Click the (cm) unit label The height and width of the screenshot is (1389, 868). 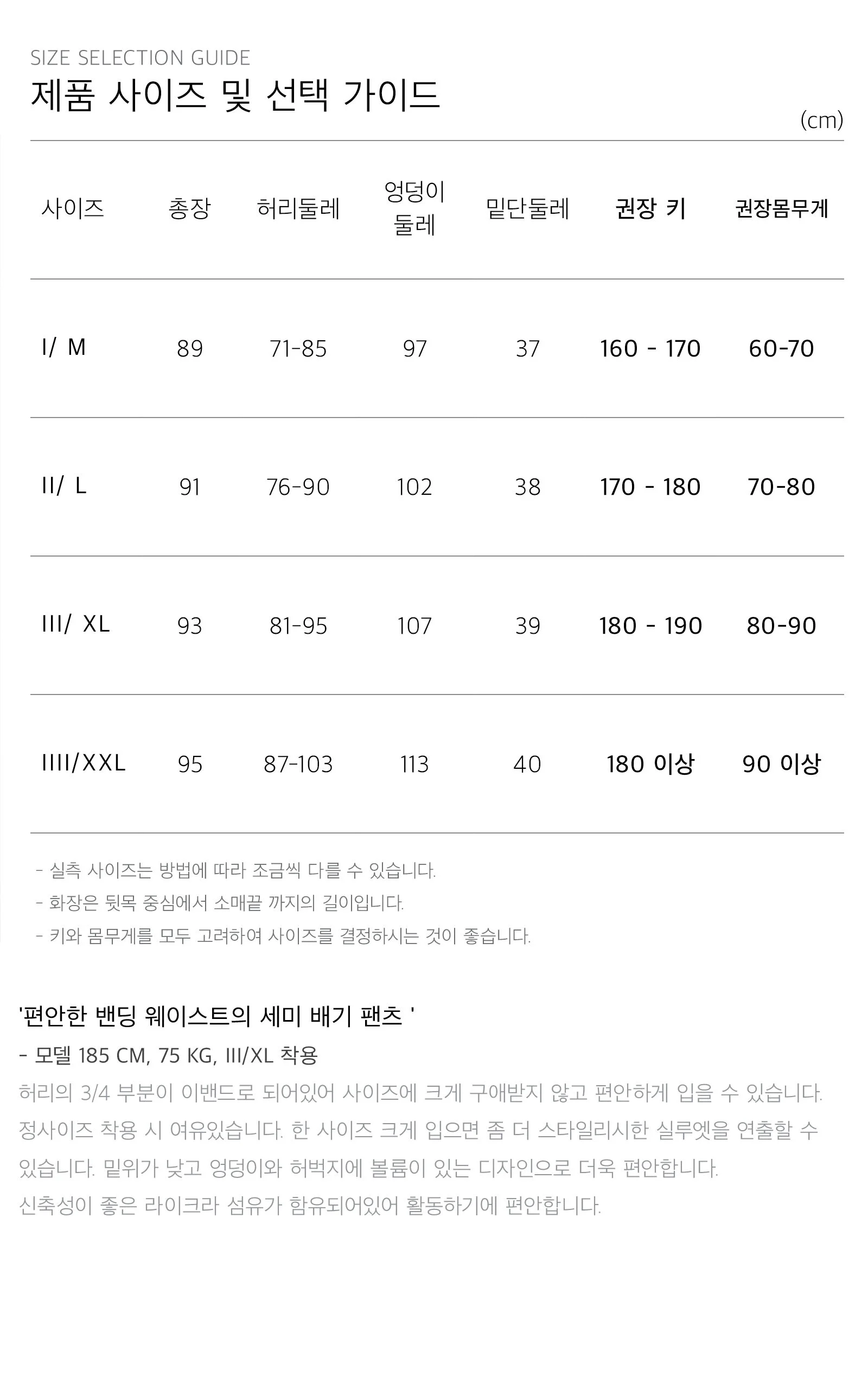821,120
